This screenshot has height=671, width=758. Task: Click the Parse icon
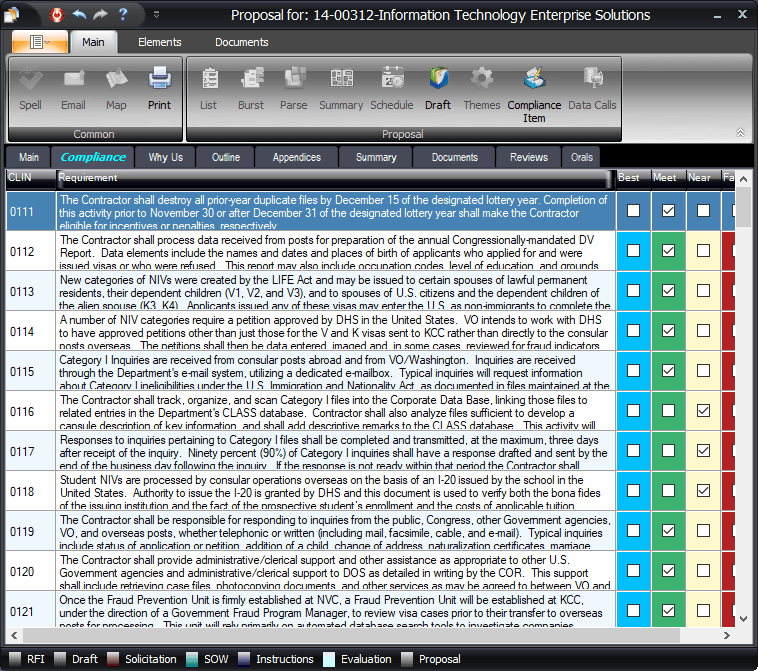[294, 78]
